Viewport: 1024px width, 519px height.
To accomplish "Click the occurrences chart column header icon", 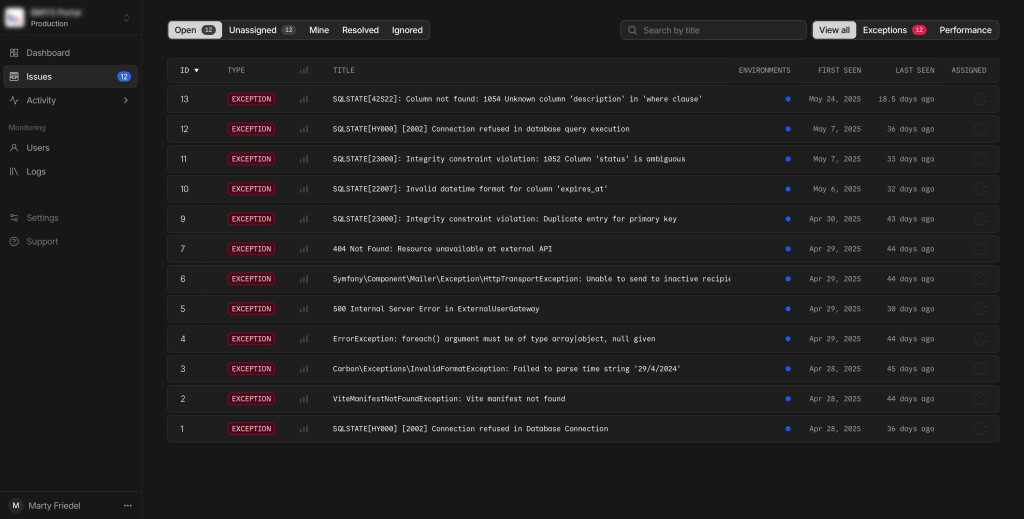I will (x=304, y=71).
